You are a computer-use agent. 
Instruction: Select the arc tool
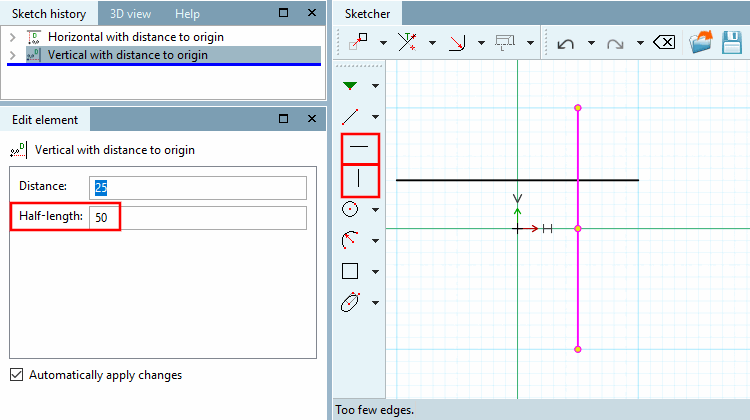pos(350,240)
